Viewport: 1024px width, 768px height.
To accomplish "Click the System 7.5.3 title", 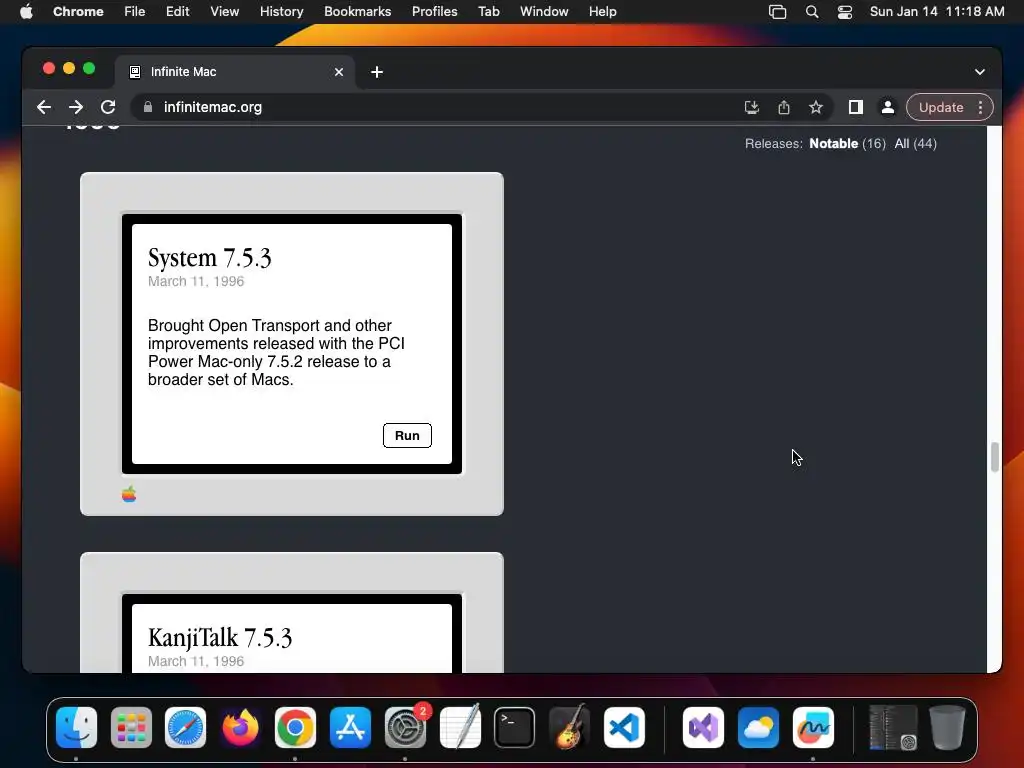I will [x=210, y=258].
